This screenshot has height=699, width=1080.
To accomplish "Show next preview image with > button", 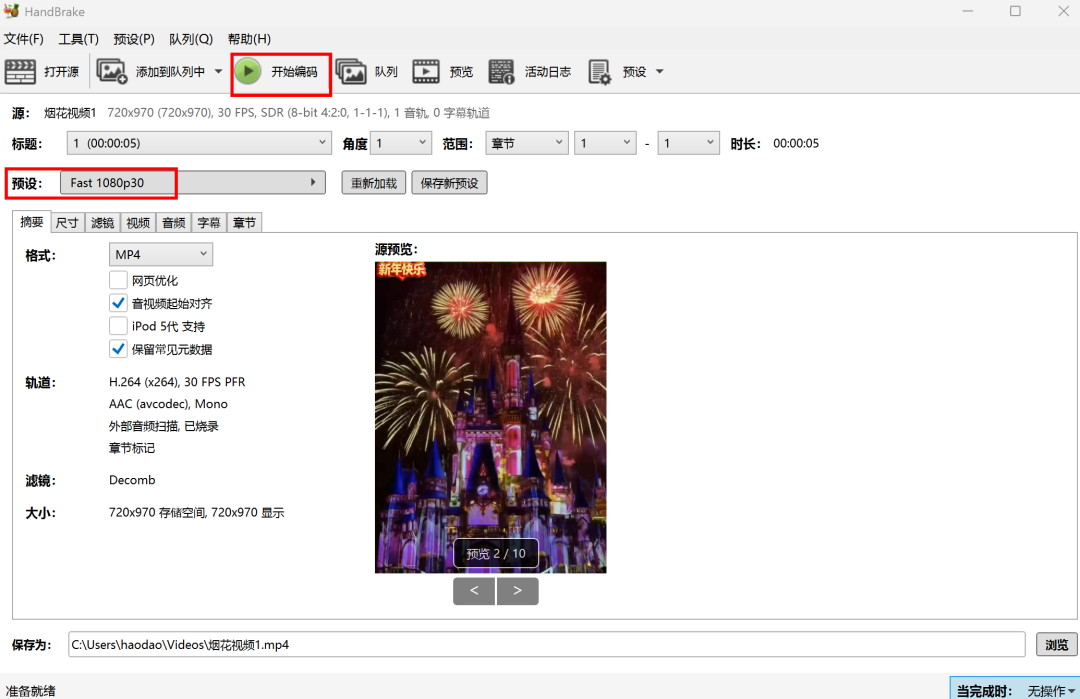I will tap(517, 591).
